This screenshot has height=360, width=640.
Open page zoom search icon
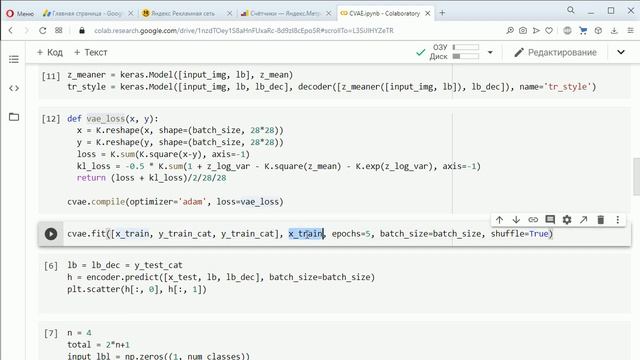click(510, 30)
